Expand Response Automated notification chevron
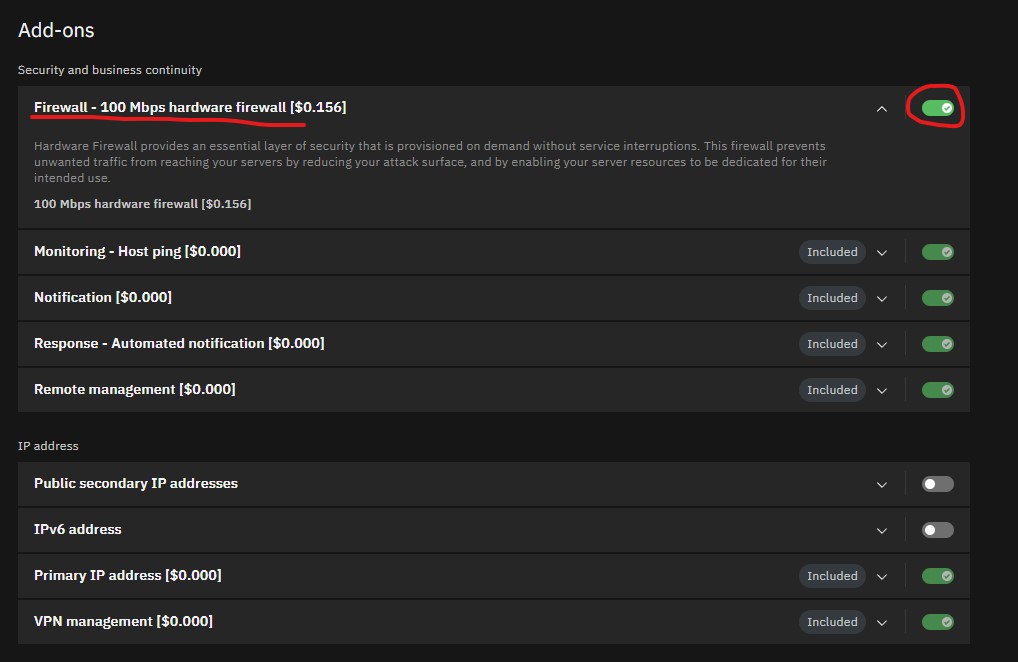 pos(881,345)
